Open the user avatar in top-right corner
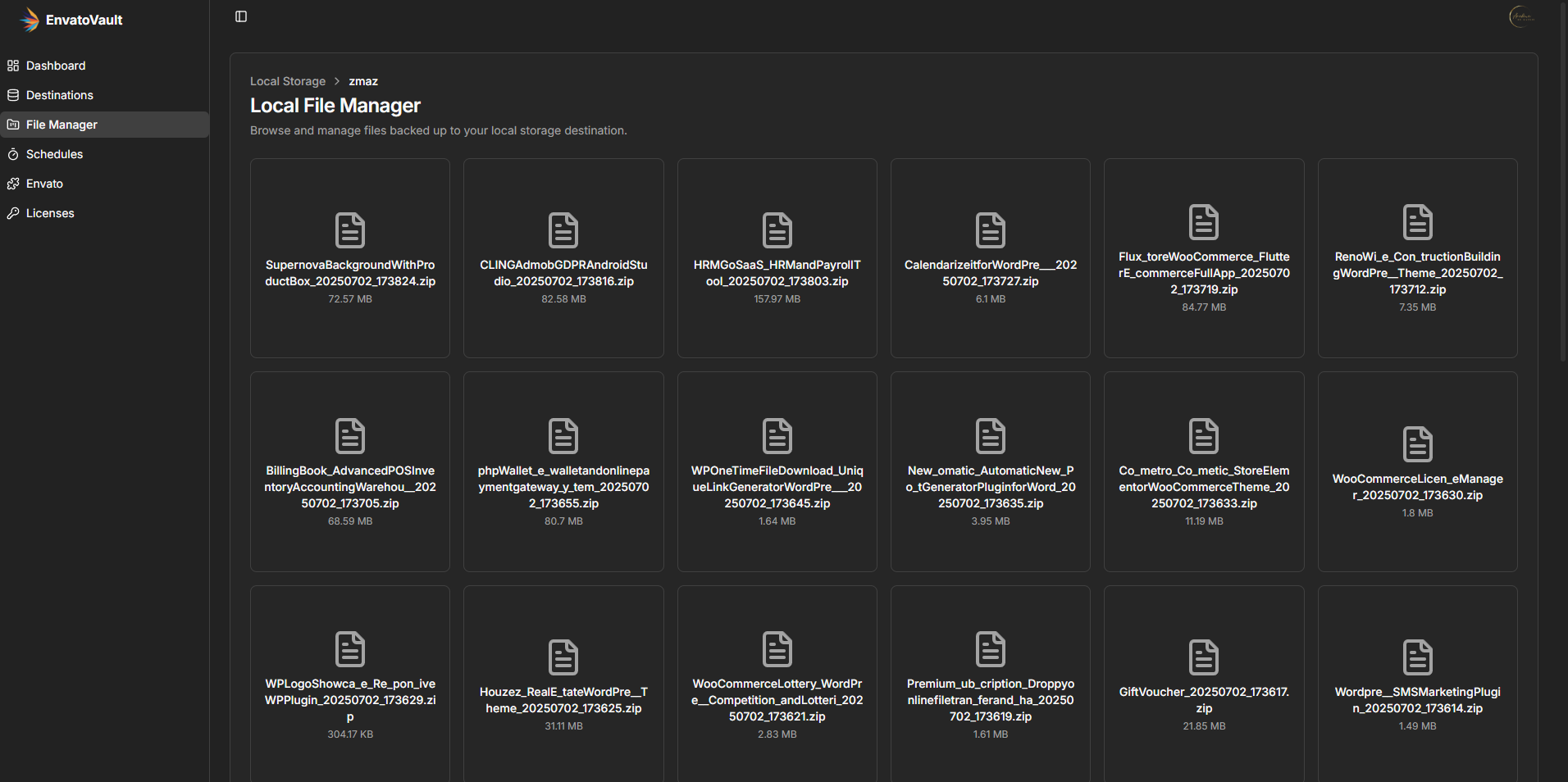This screenshot has width=1568, height=782. (1521, 16)
